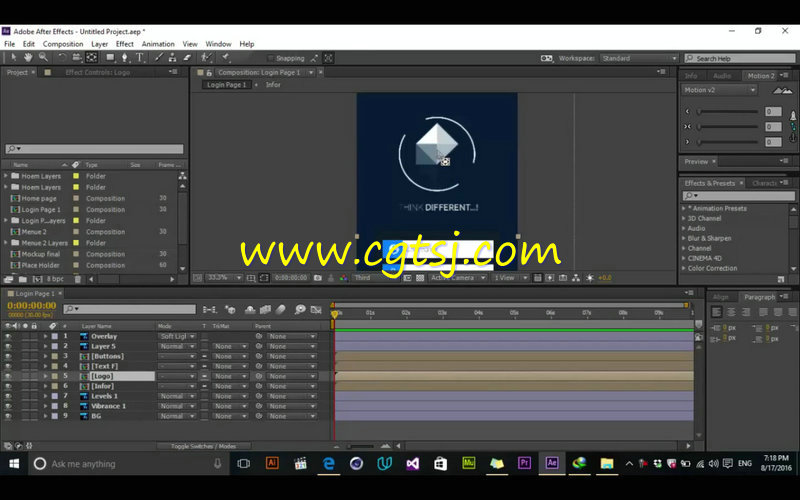800x500 pixels.
Task: Click Toggle Switches / Modes button
Action: point(204,446)
